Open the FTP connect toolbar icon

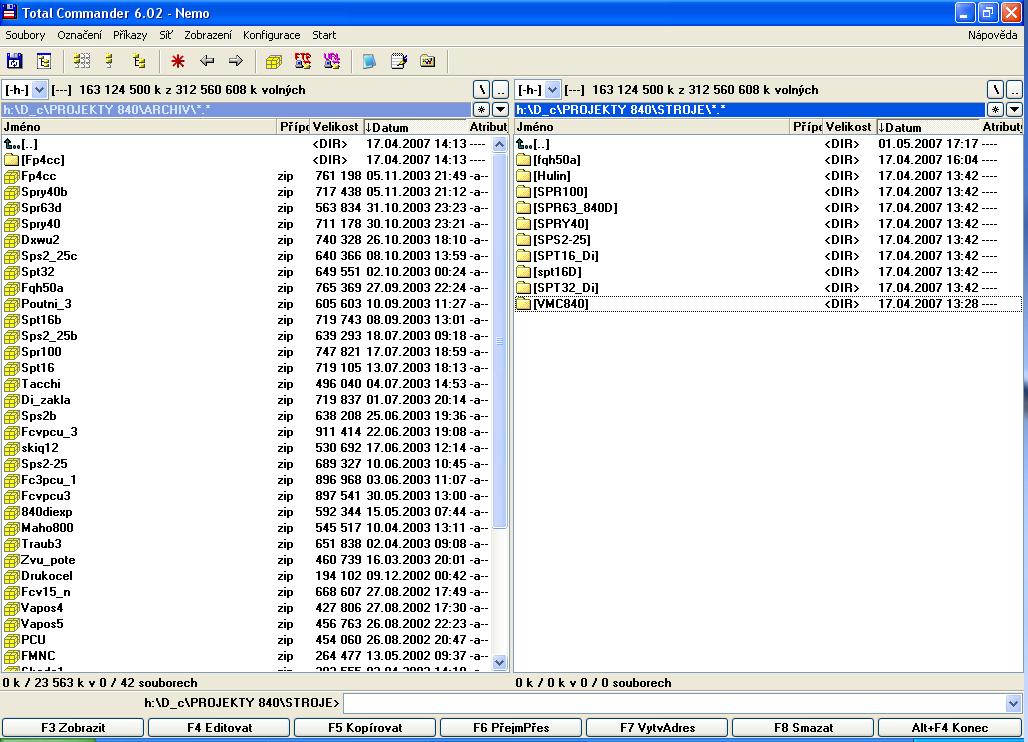(x=303, y=62)
